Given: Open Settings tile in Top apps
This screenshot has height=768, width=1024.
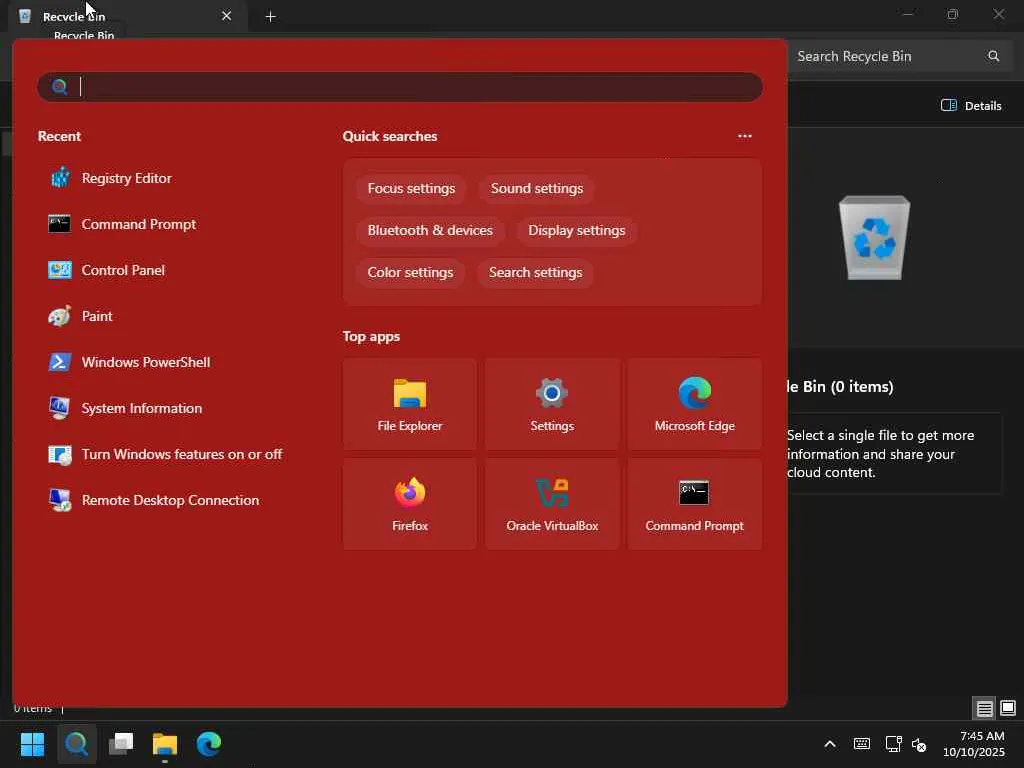Looking at the screenshot, I should (552, 404).
